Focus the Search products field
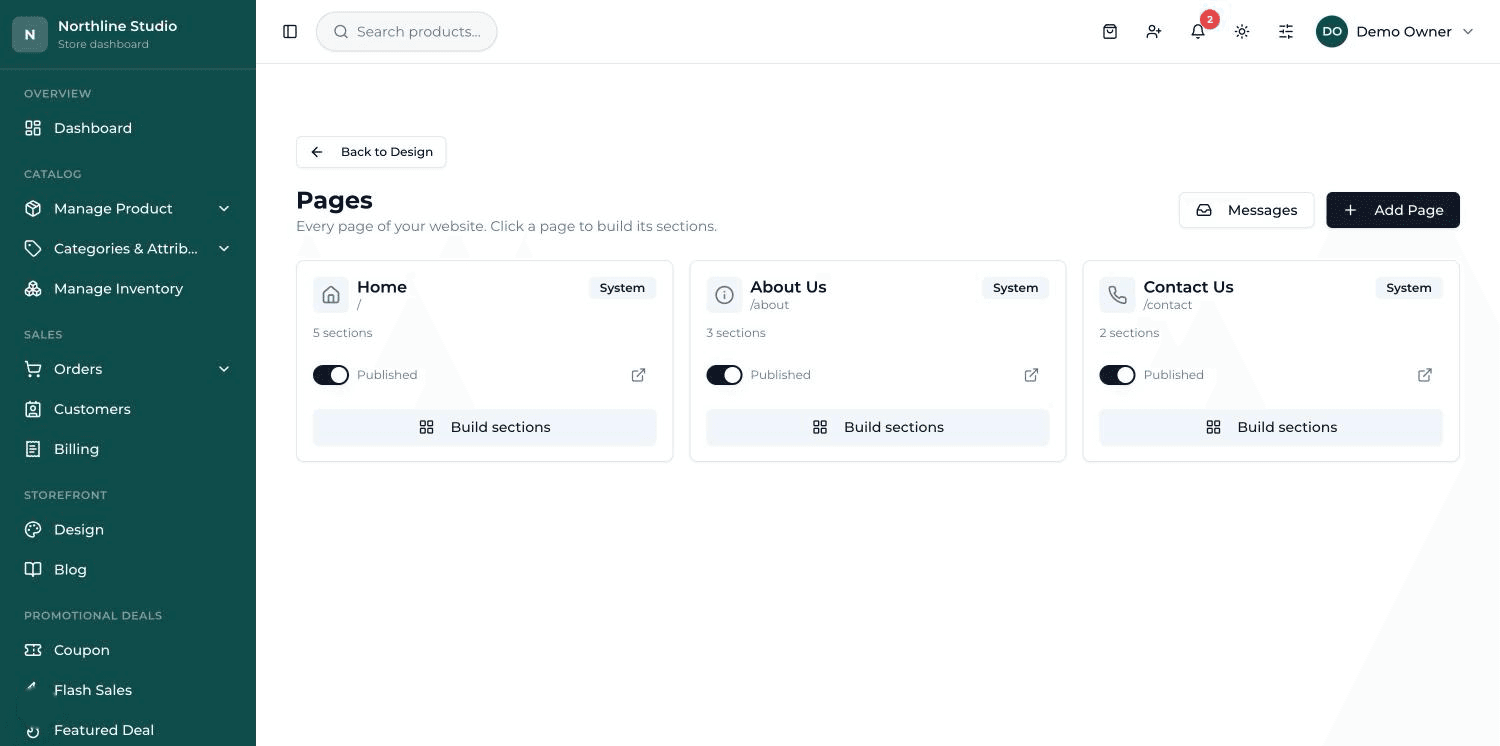 [x=407, y=32]
